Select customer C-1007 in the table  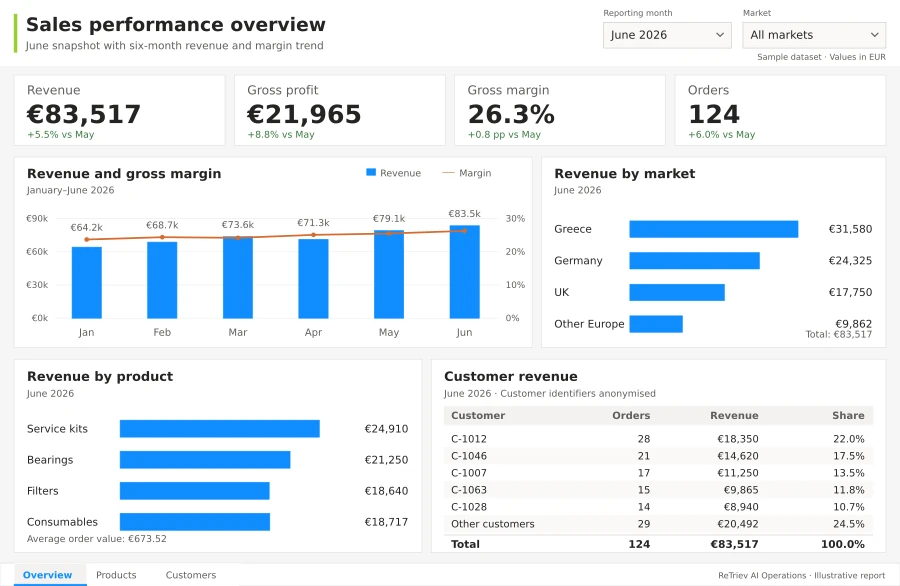tap(469, 473)
